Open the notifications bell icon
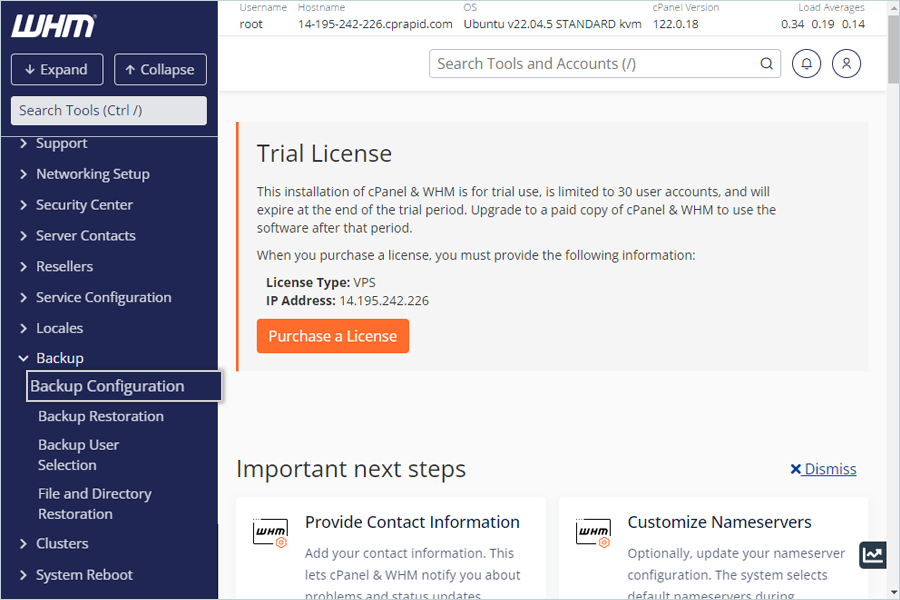This screenshot has width=900, height=600. pyautogui.click(x=806, y=64)
